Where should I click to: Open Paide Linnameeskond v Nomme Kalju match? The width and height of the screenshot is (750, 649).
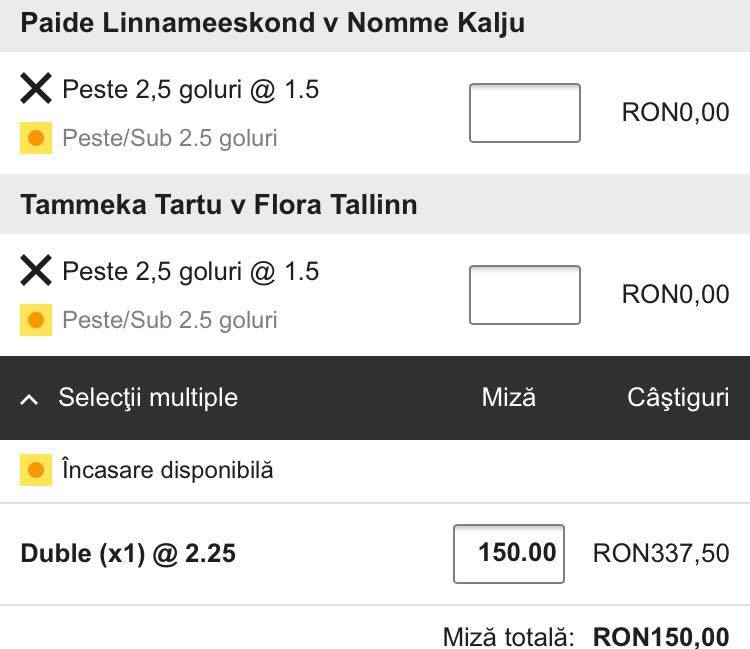click(273, 23)
